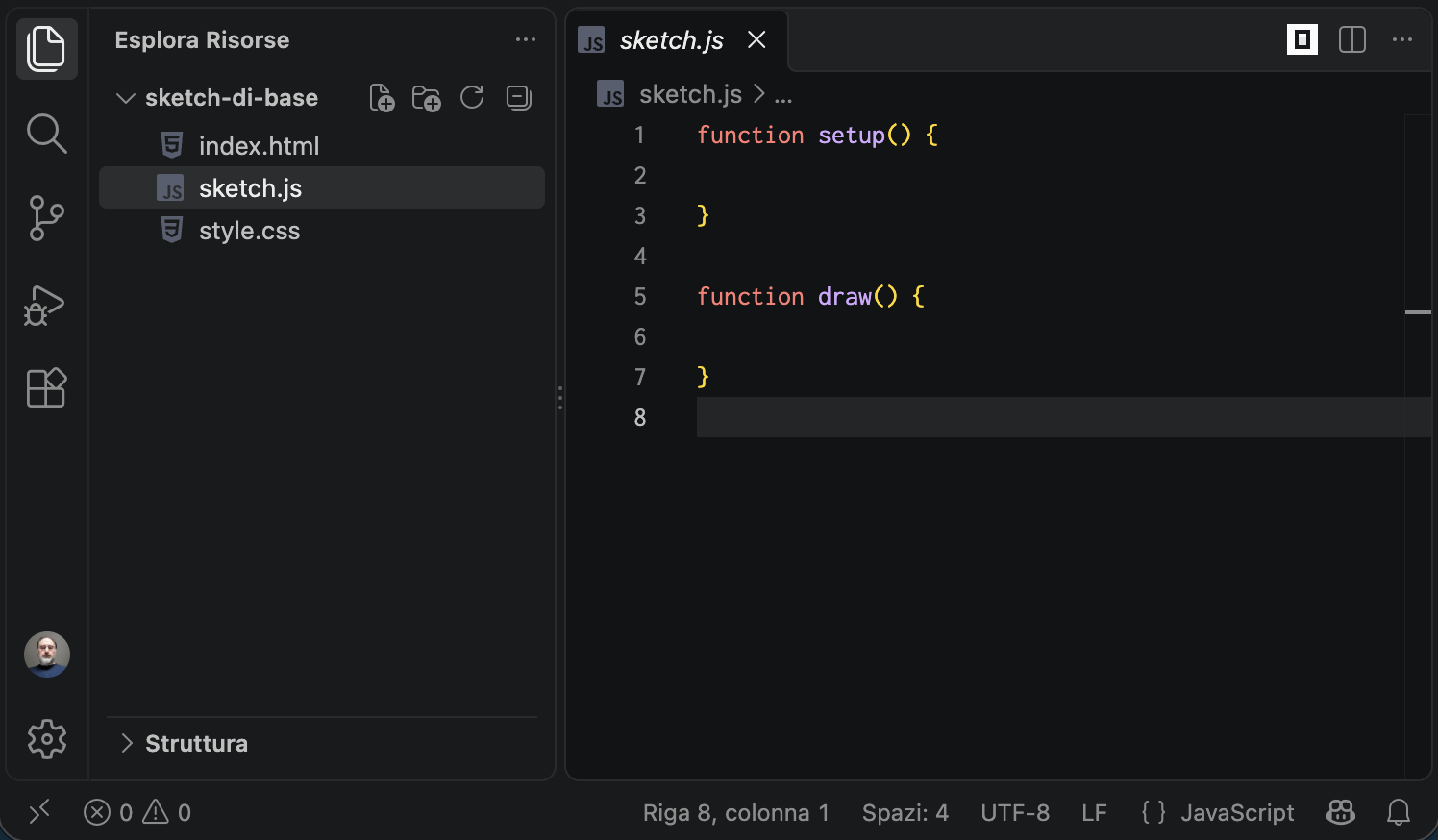Open the Search view in activity bar
This screenshot has height=840, width=1438.
(x=46, y=134)
